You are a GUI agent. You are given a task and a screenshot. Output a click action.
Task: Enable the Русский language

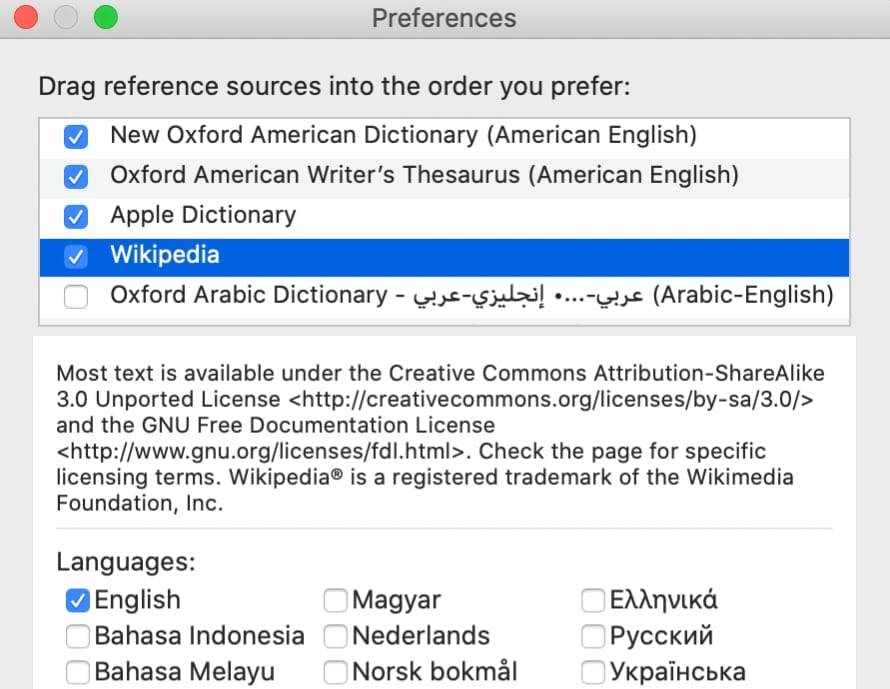point(594,636)
